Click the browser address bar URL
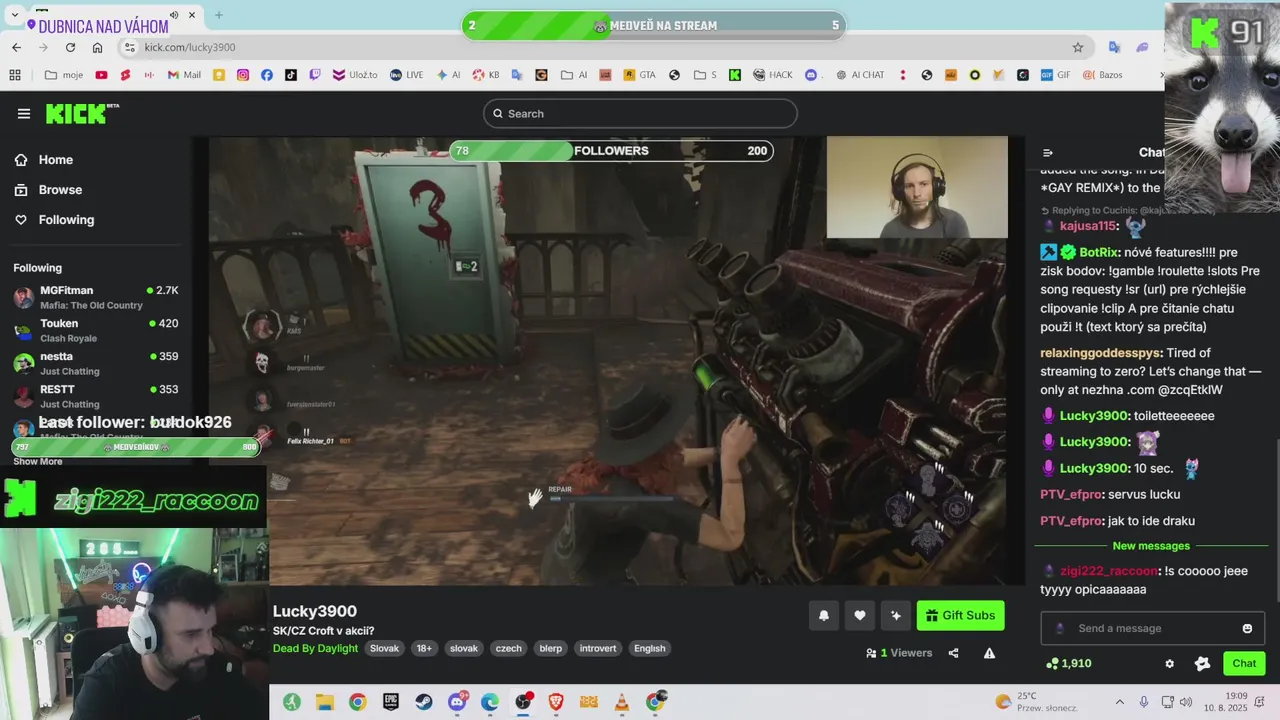This screenshot has width=1280, height=720. tap(190, 47)
